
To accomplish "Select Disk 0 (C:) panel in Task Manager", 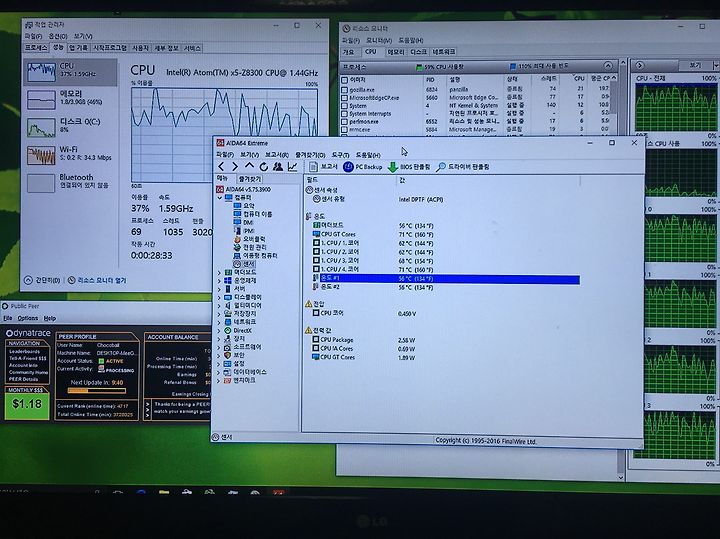I will pyautogui.click(x=70, y=127).
